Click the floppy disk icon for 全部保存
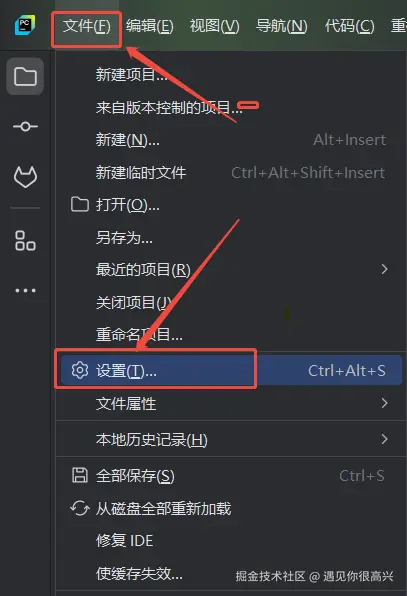407x596 pixels. click(x=80, y=476)
